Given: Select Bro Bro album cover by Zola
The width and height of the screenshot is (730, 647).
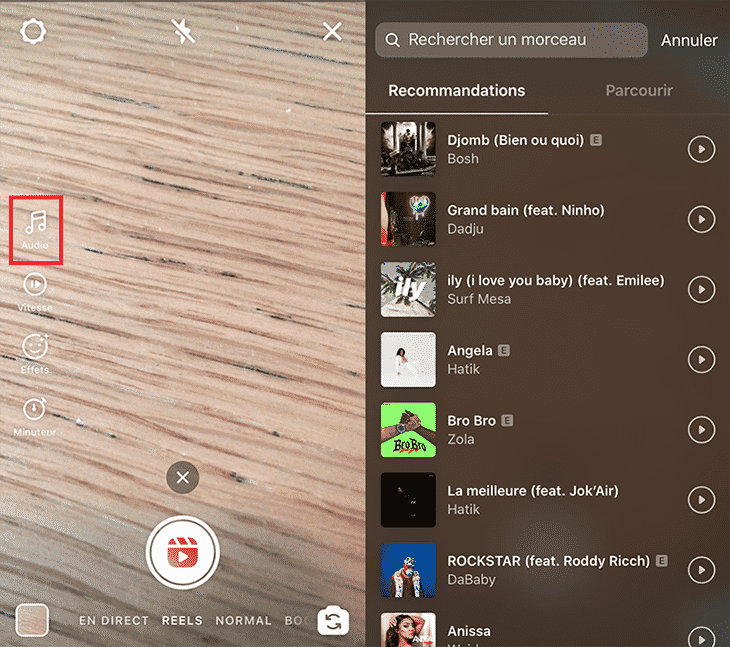Looking at the screenshot, I should pyautogui.click(x=408, y=429).
